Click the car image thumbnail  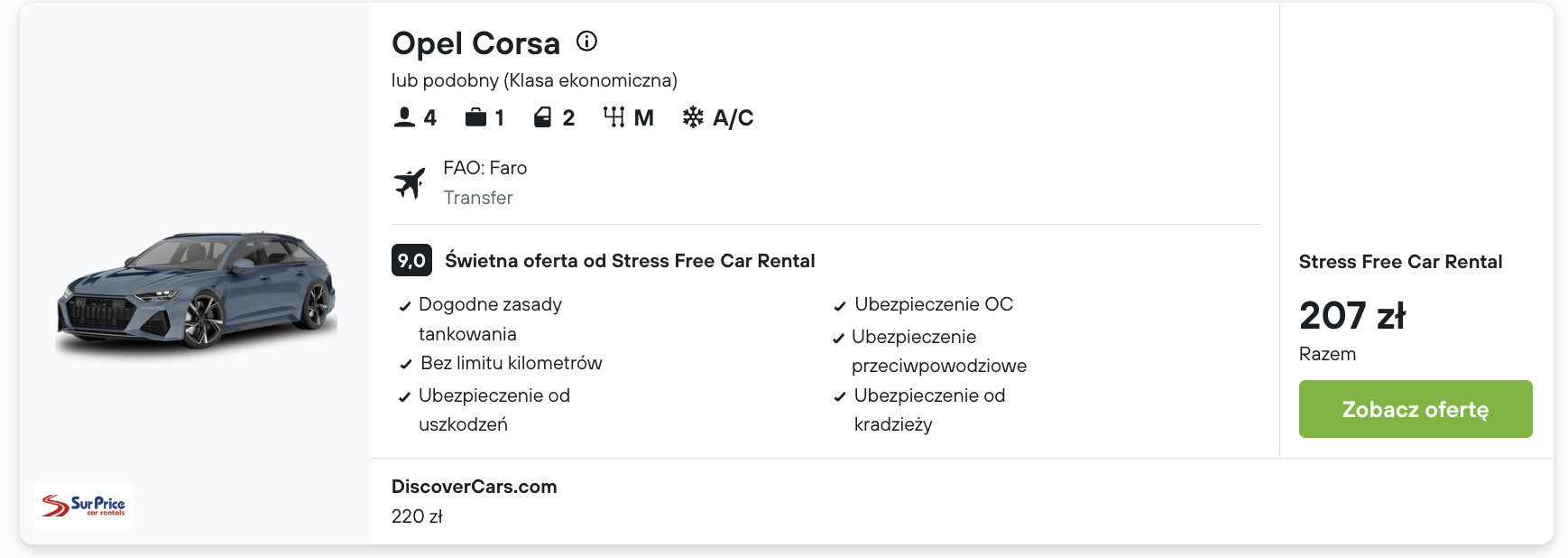[x=196, y=289]
